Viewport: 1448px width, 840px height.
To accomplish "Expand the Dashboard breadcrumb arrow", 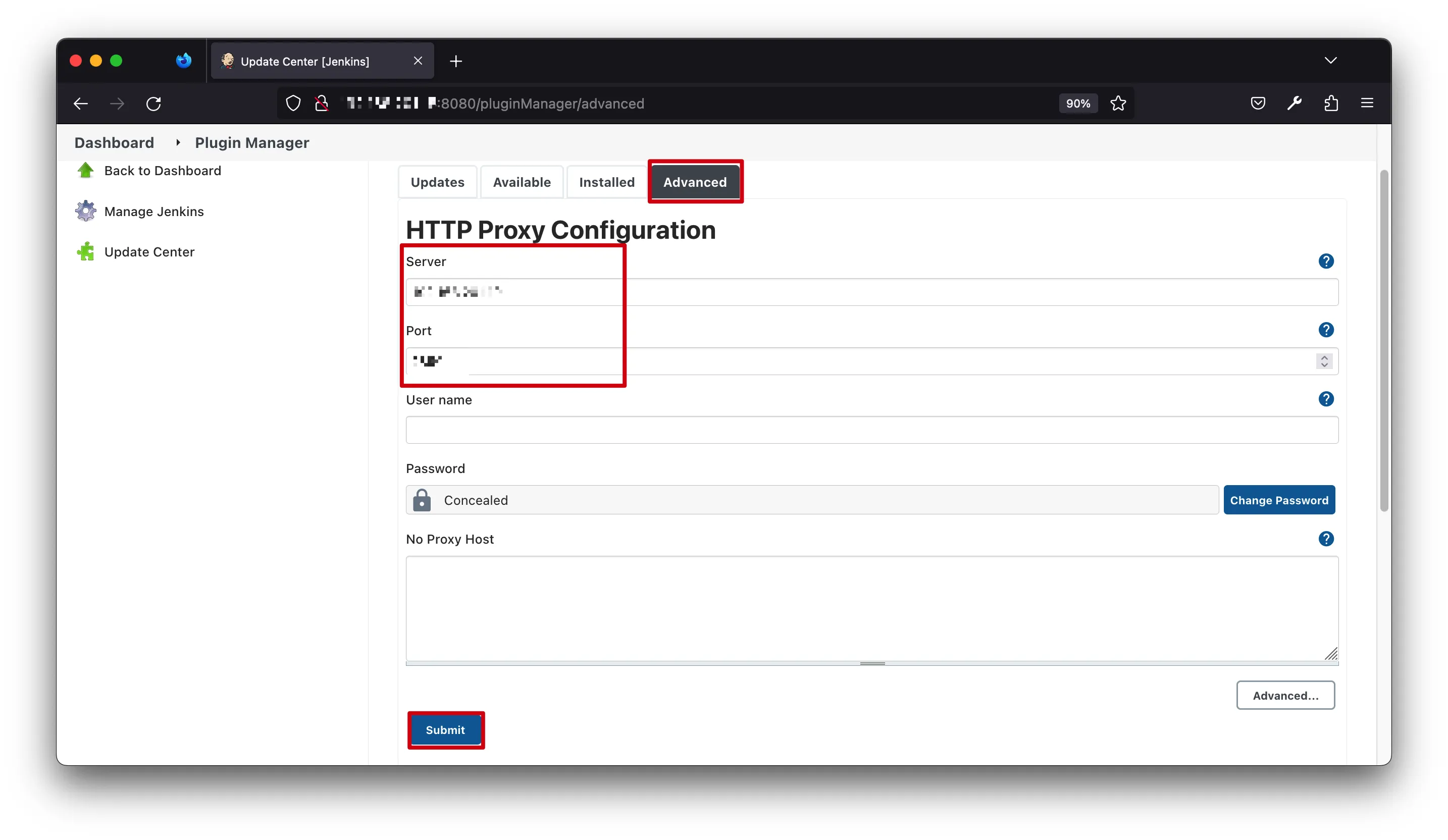I will point(178,142).
